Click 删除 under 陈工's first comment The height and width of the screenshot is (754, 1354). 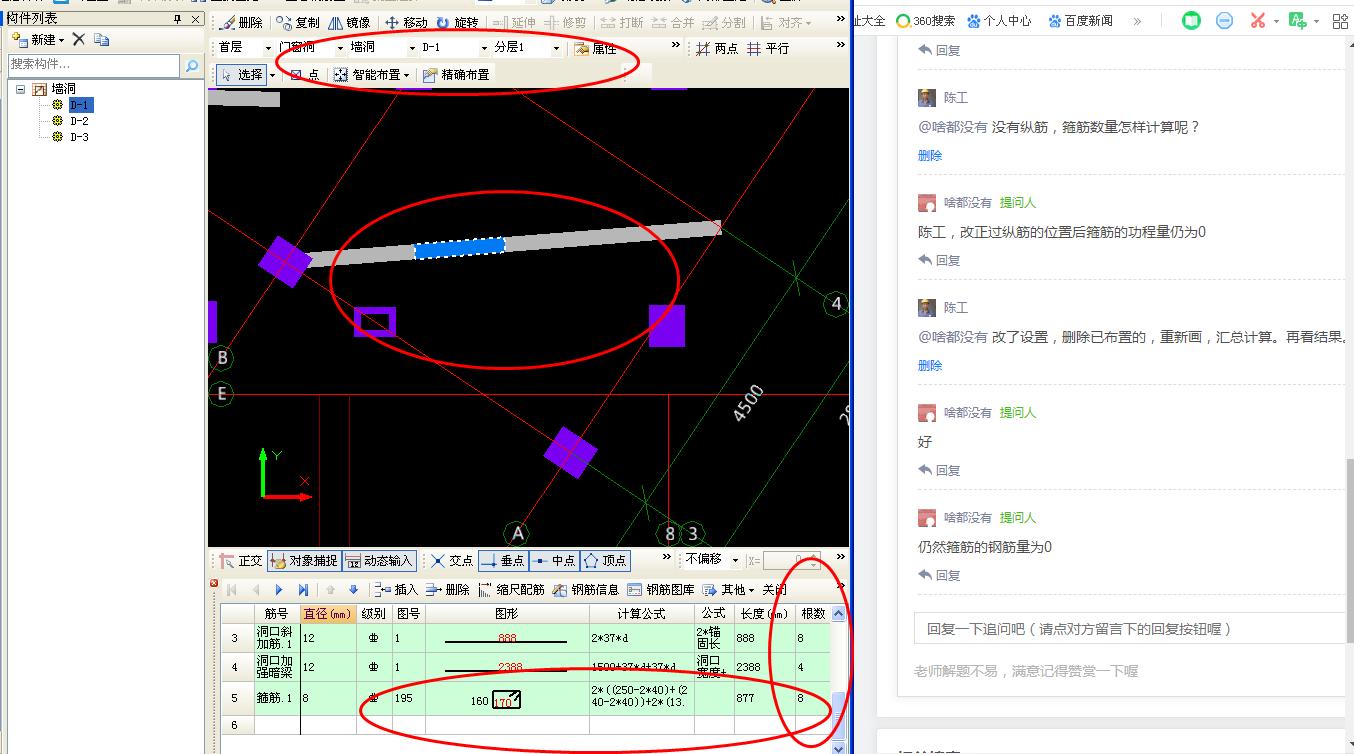(x=930, y=155)
